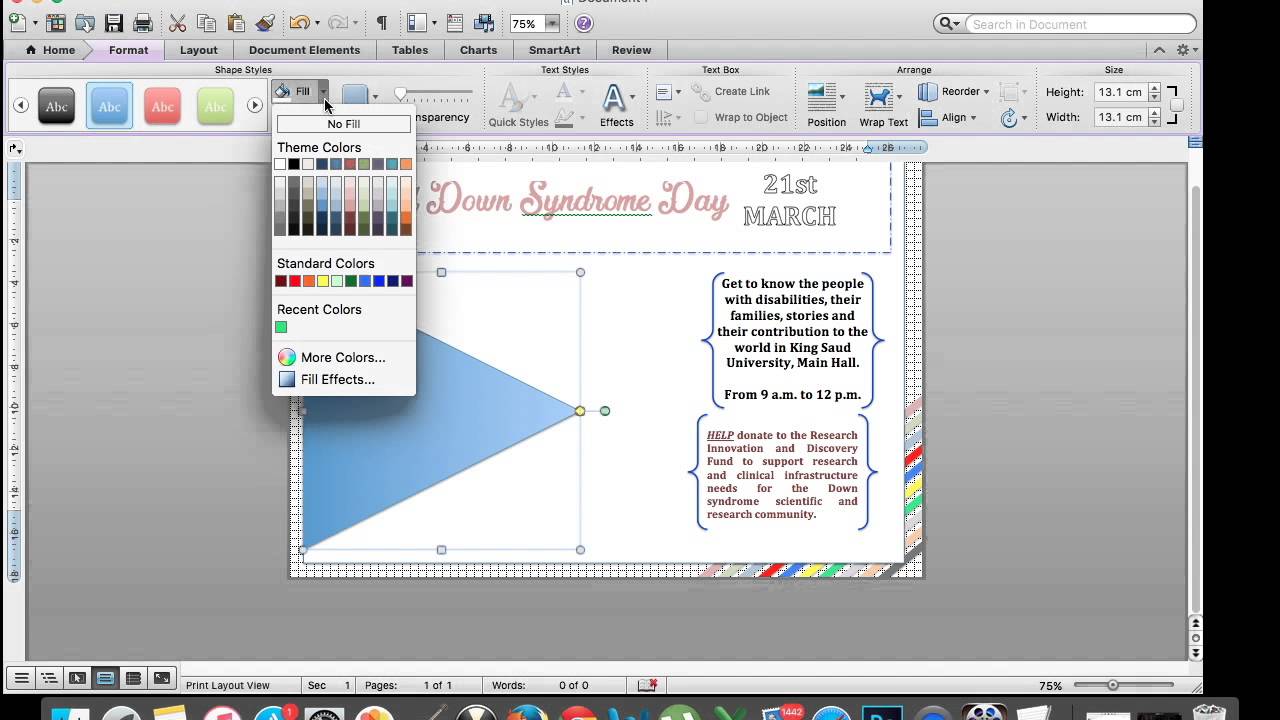The height and width of the screenshot is (720, 1280).
Task: Select black Abc shape style
Action: [57, 106]
